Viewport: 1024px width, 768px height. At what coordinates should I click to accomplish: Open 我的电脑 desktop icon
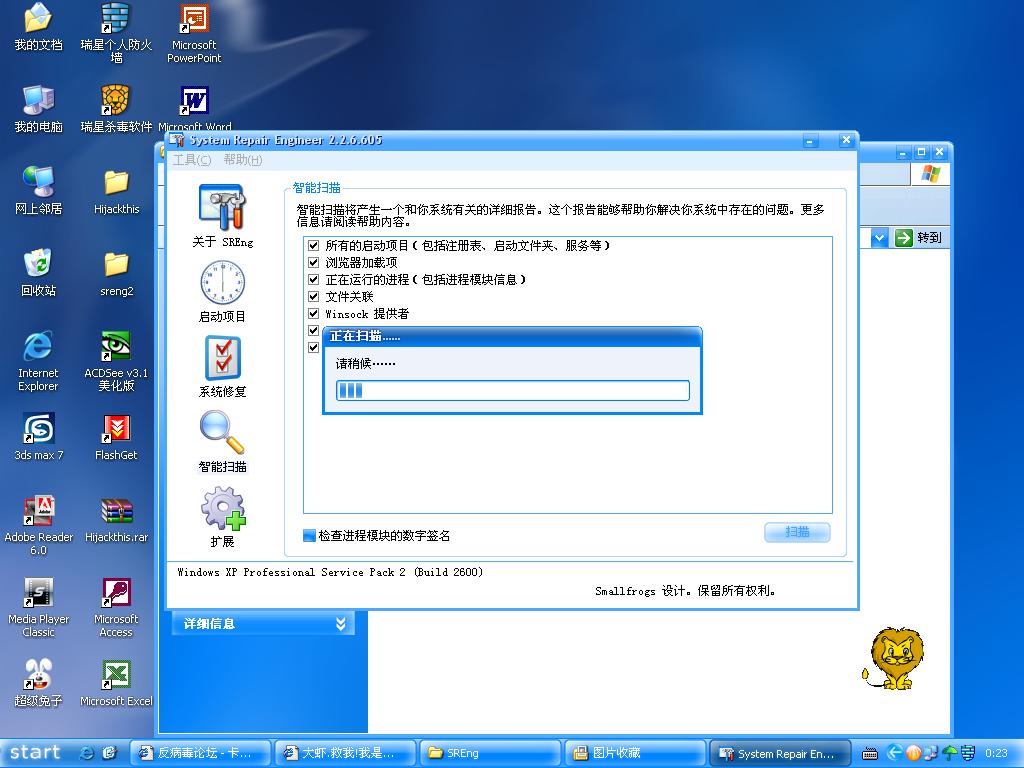pos(38,108)
